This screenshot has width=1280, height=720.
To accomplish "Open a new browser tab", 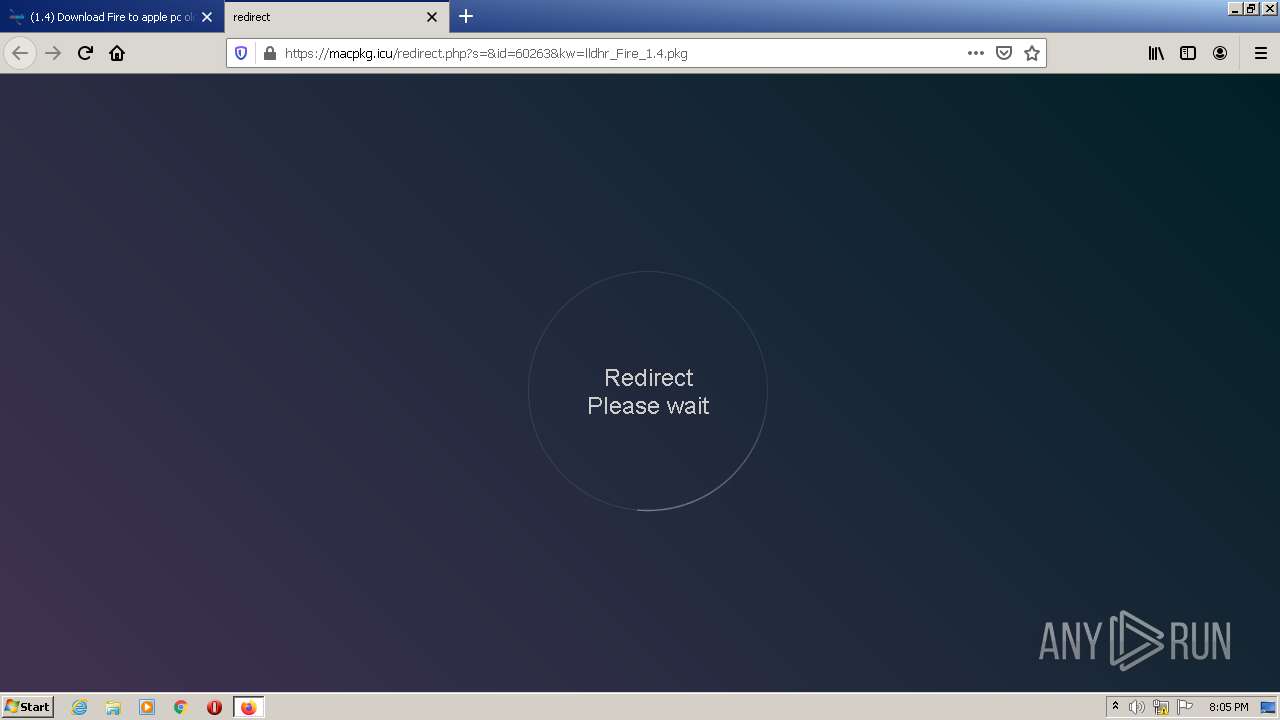I will [x=466, y=16].
